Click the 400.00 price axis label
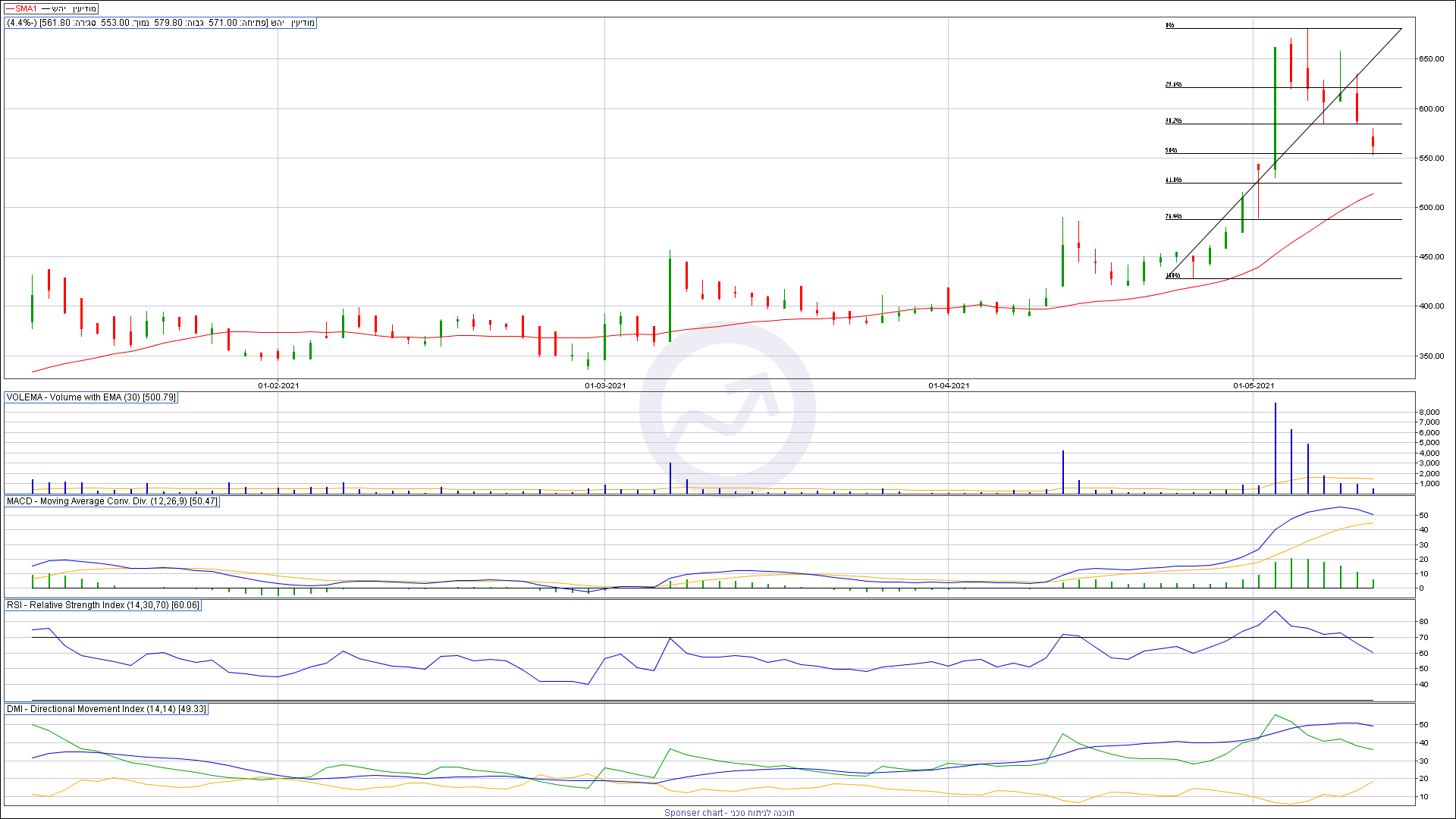The image size is (1456, 819). [x=1432, y=306]
